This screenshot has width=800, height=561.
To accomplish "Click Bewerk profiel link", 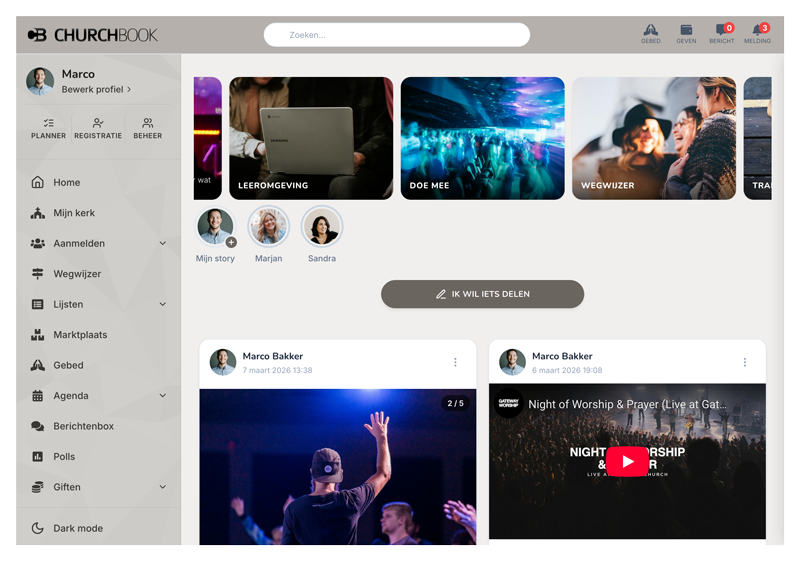I will click(96, 90).
